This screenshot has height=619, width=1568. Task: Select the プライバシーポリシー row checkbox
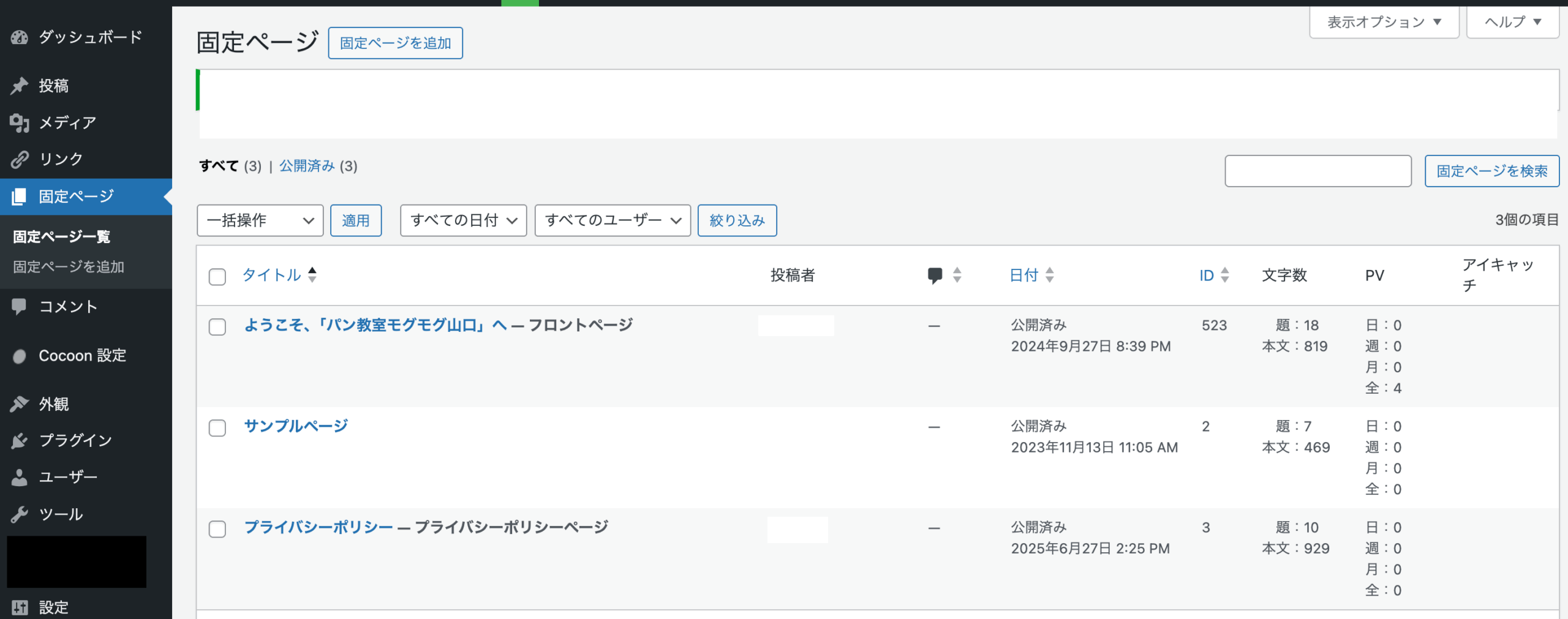[x=217, y=529]
